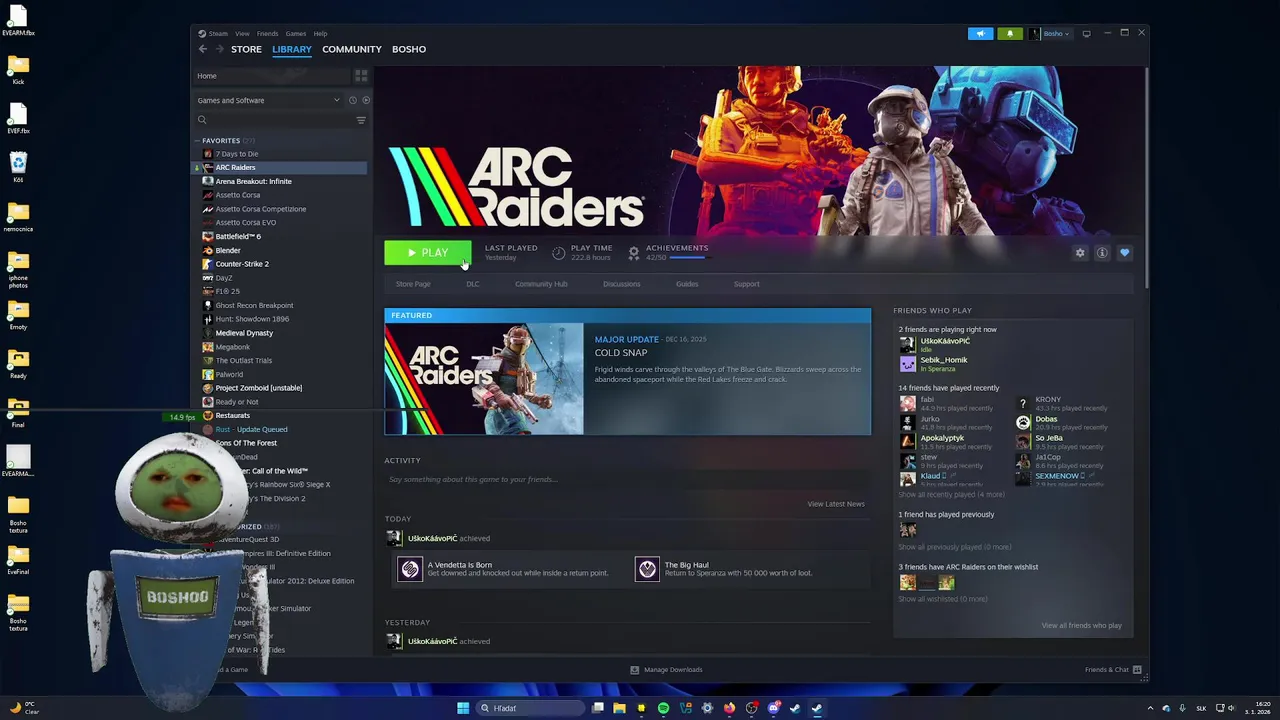Expand show all wishlisted friends
This screenshot has height=720, width=1280.
click(942, 599)
